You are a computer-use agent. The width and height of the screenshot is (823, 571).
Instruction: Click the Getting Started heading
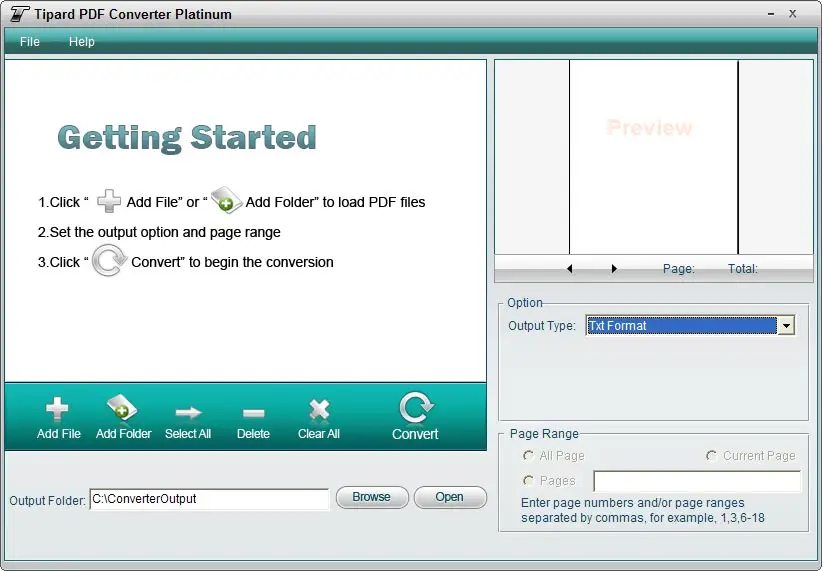(x=187, y=138)
